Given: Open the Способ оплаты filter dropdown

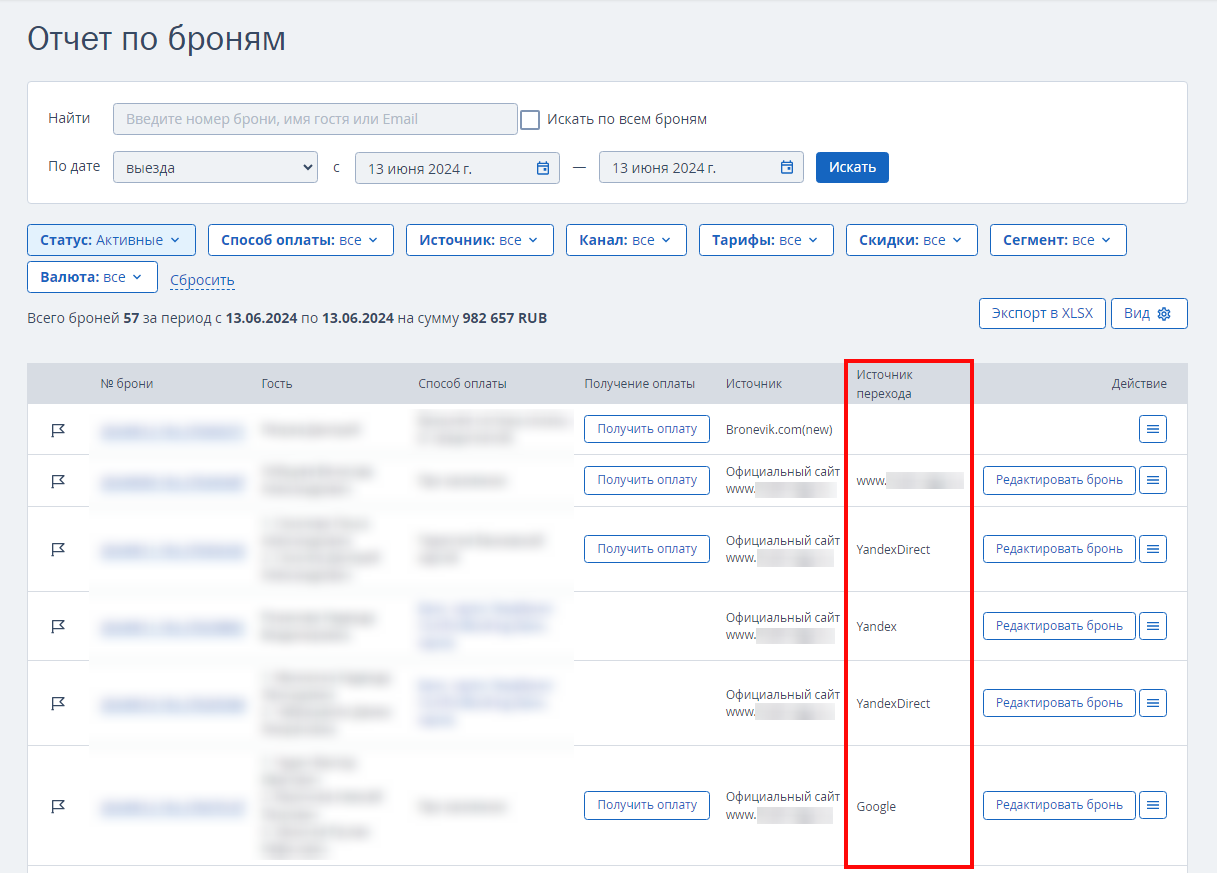Looking at the screenshot, I should [x=300, y=240].
